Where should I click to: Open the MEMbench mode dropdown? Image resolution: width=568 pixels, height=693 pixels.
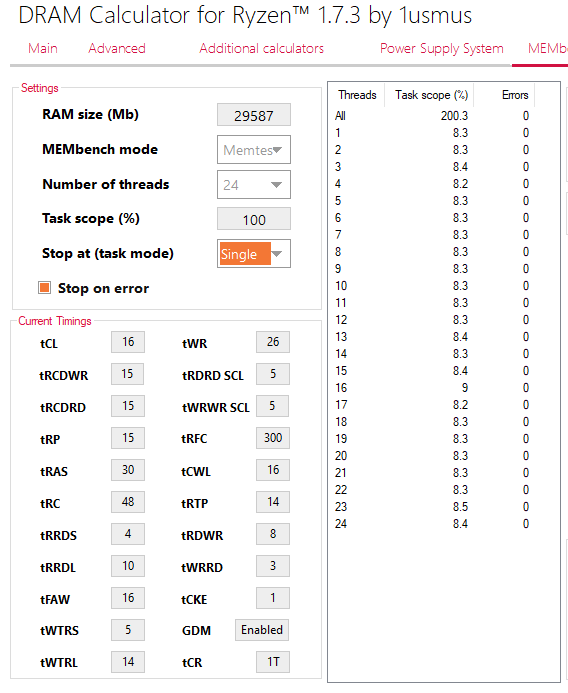(x=254, y=150)
